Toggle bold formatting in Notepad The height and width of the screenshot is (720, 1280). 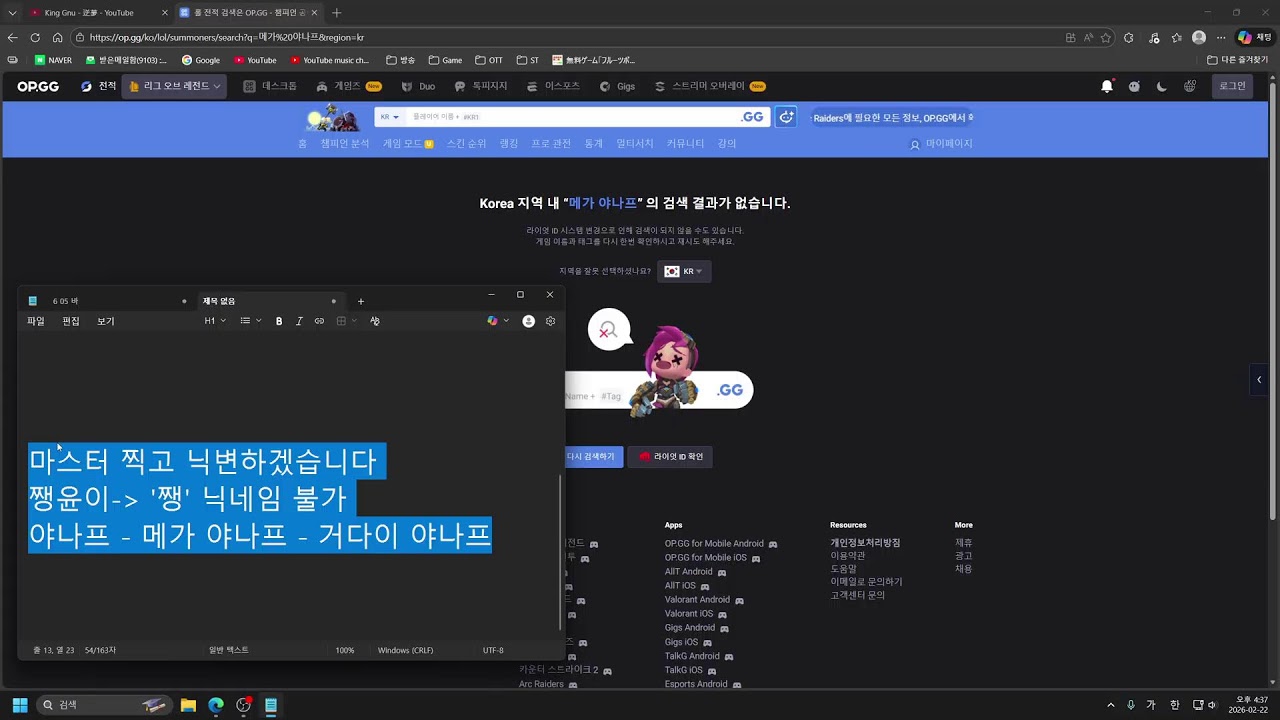(x=279, y=321)
